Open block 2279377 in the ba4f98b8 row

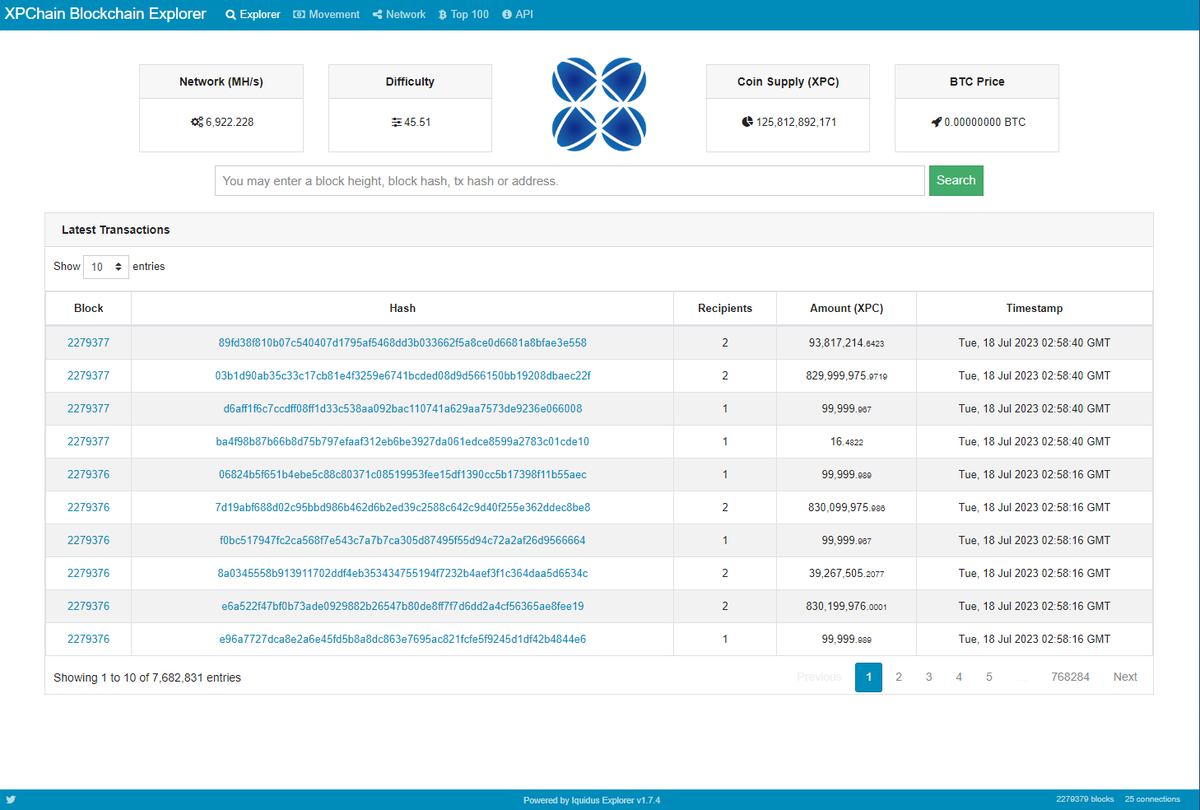88,442
